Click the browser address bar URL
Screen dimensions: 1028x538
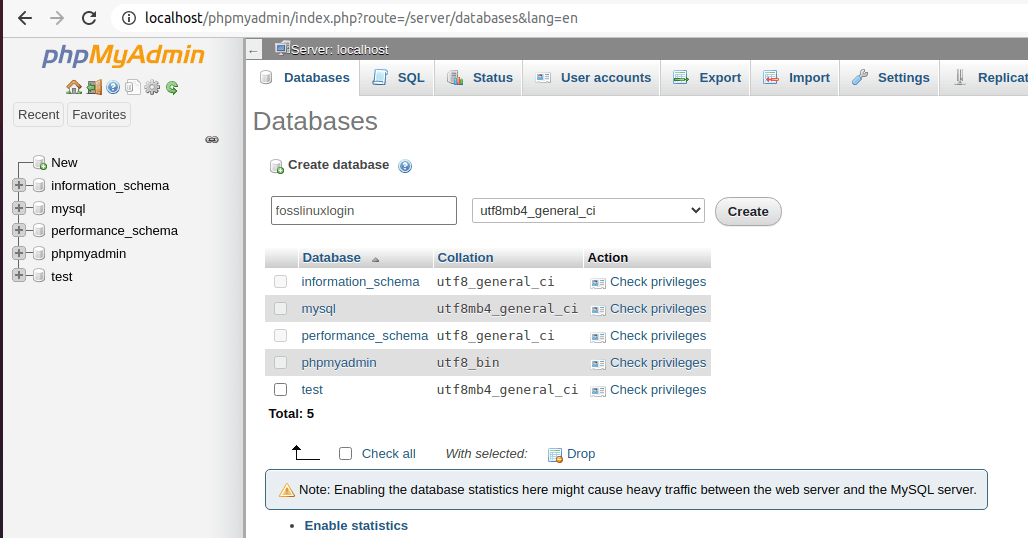(x=361, y=18)
